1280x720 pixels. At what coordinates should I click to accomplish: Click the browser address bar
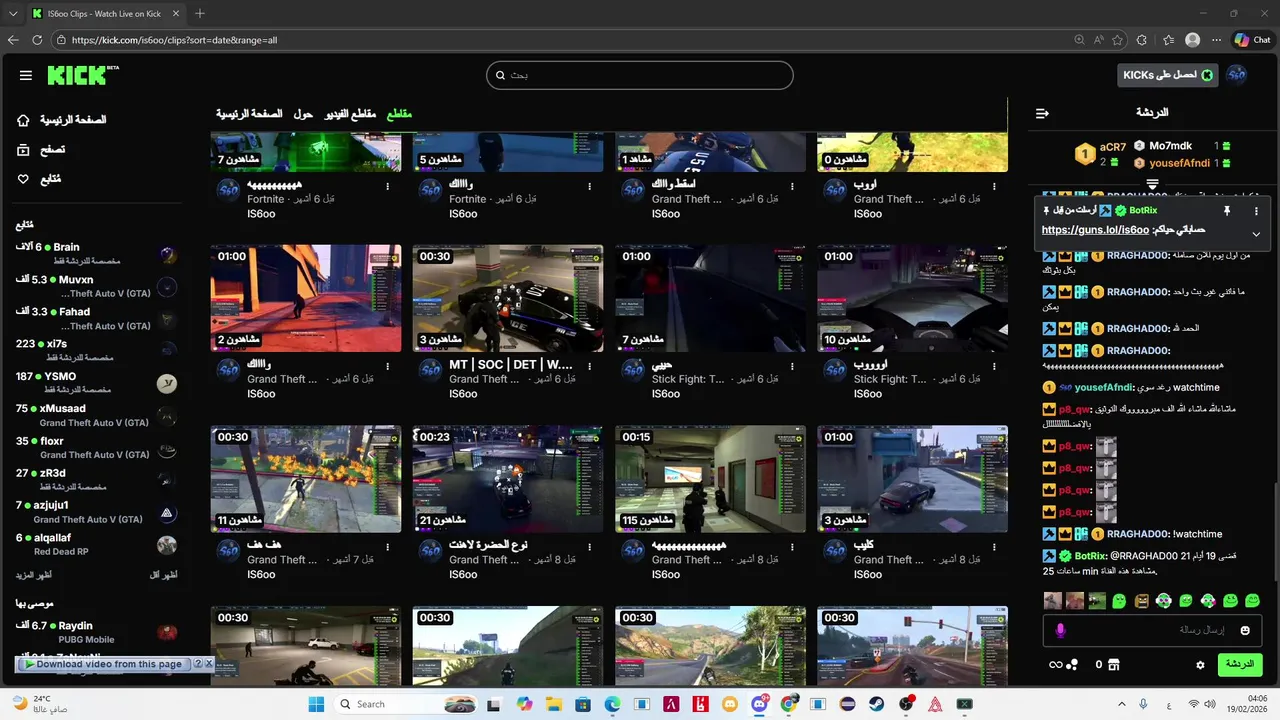point(560,40)
